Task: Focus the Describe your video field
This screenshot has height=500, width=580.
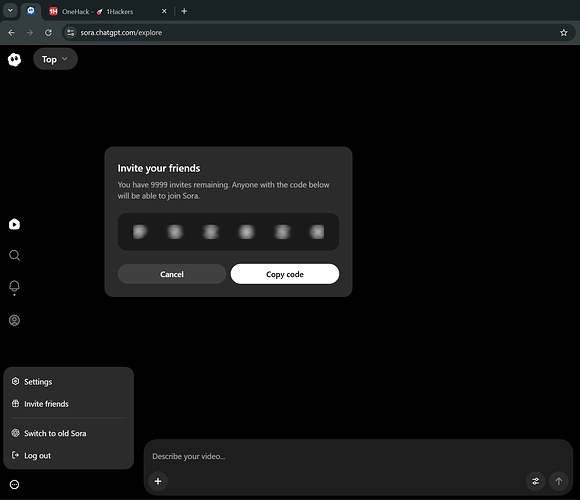Action: pos(358,456)
